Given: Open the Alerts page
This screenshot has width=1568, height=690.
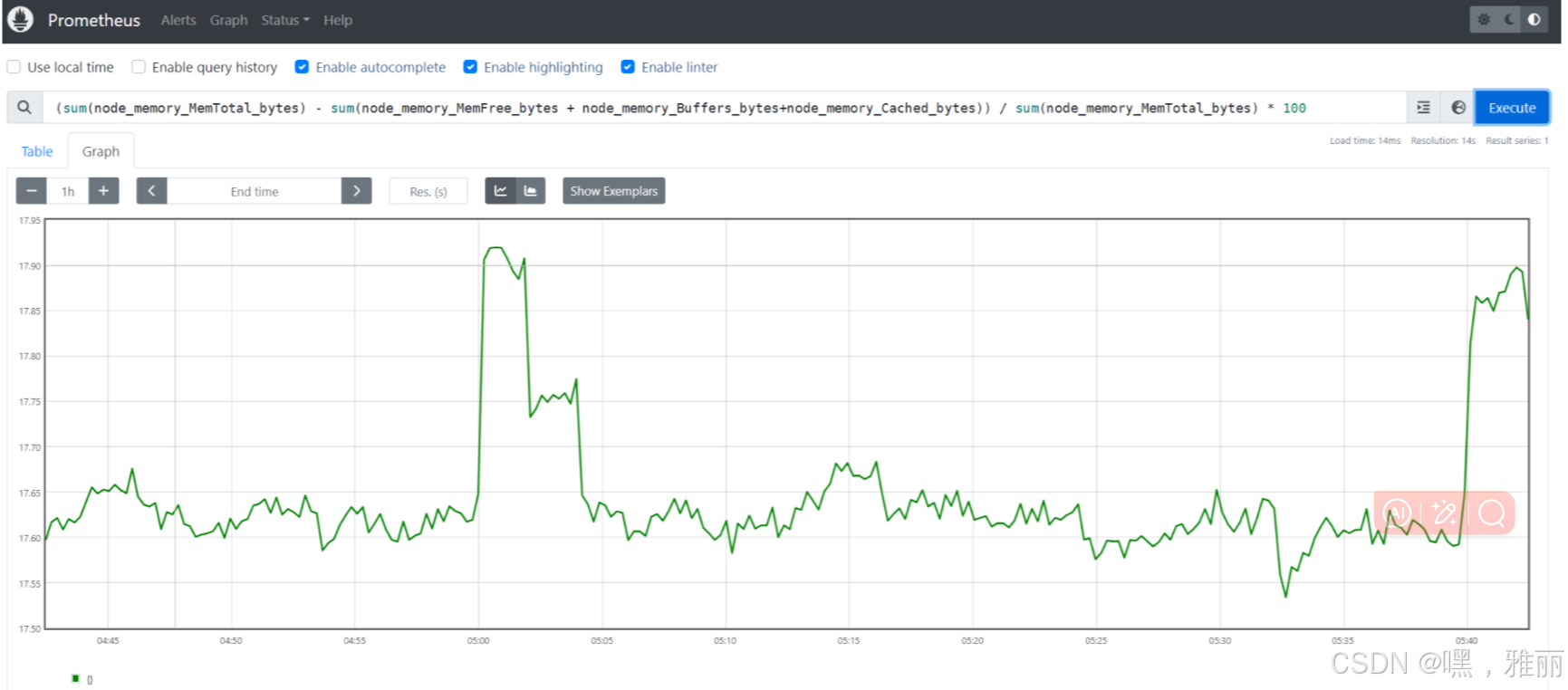Looking at the screenshot, I should pyautogui.click(x=178, y=20).
